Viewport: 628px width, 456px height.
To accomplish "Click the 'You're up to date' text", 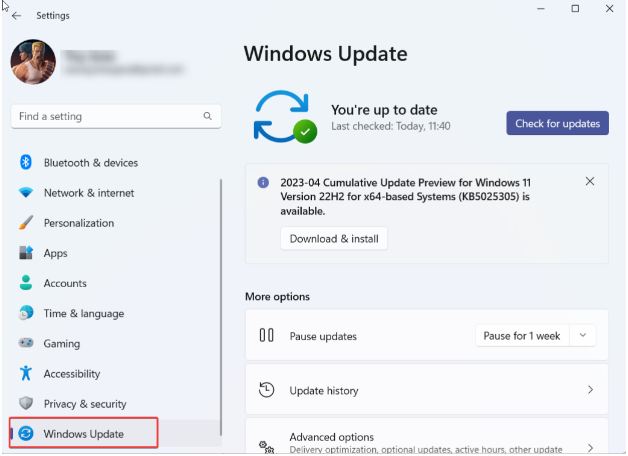I will [384, 110].
